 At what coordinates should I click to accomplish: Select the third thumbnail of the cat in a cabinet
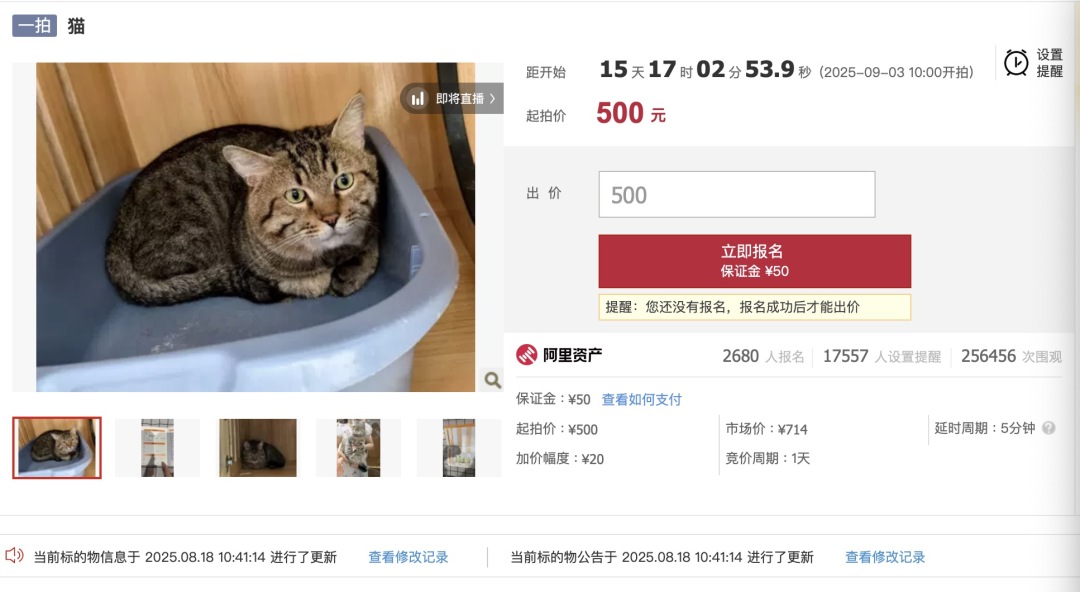coord(258,447)
